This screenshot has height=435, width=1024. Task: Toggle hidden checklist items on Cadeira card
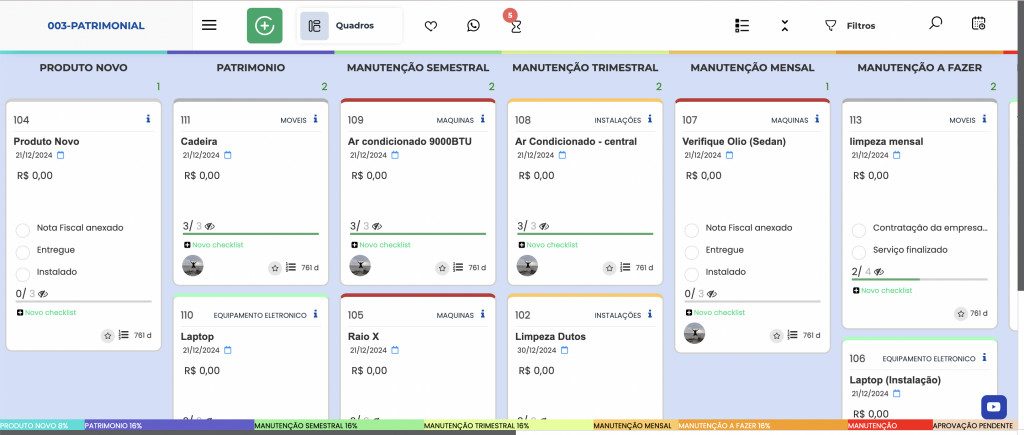[210, 226]
